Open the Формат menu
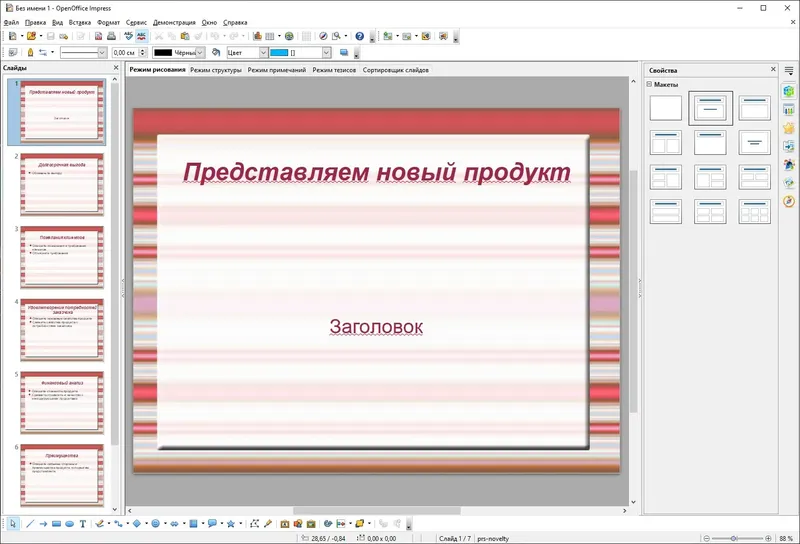 click(108, 22)
